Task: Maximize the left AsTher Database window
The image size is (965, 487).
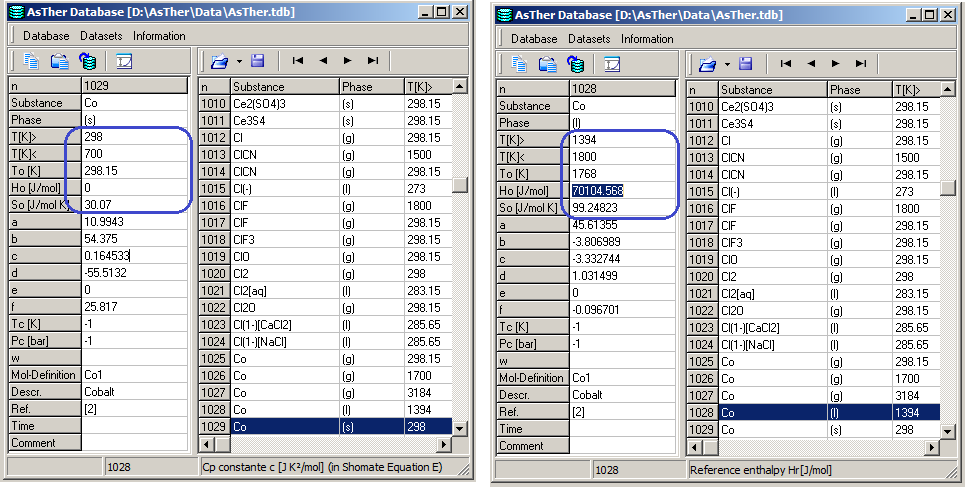Action: 442,12
